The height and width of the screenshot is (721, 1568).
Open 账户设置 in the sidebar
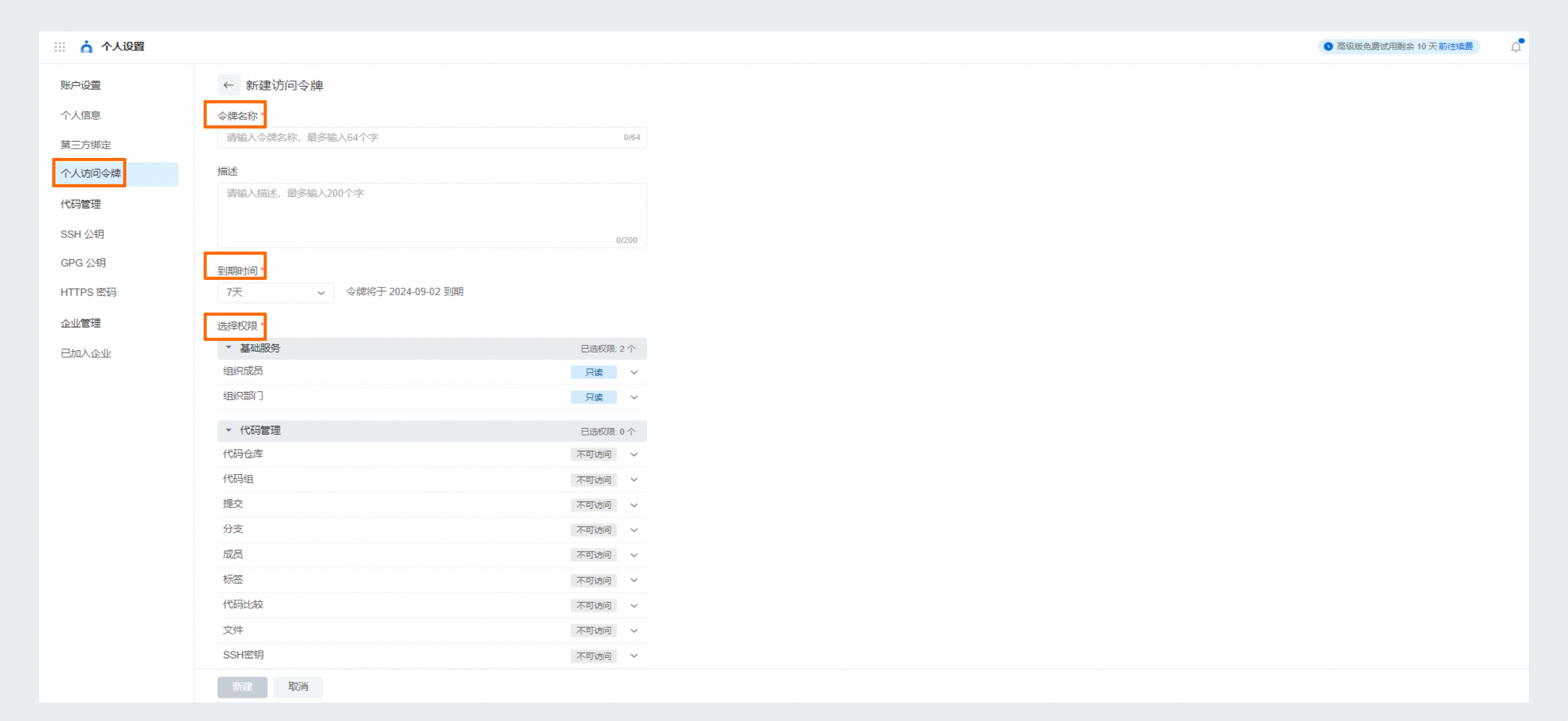[x=81, y=85]
